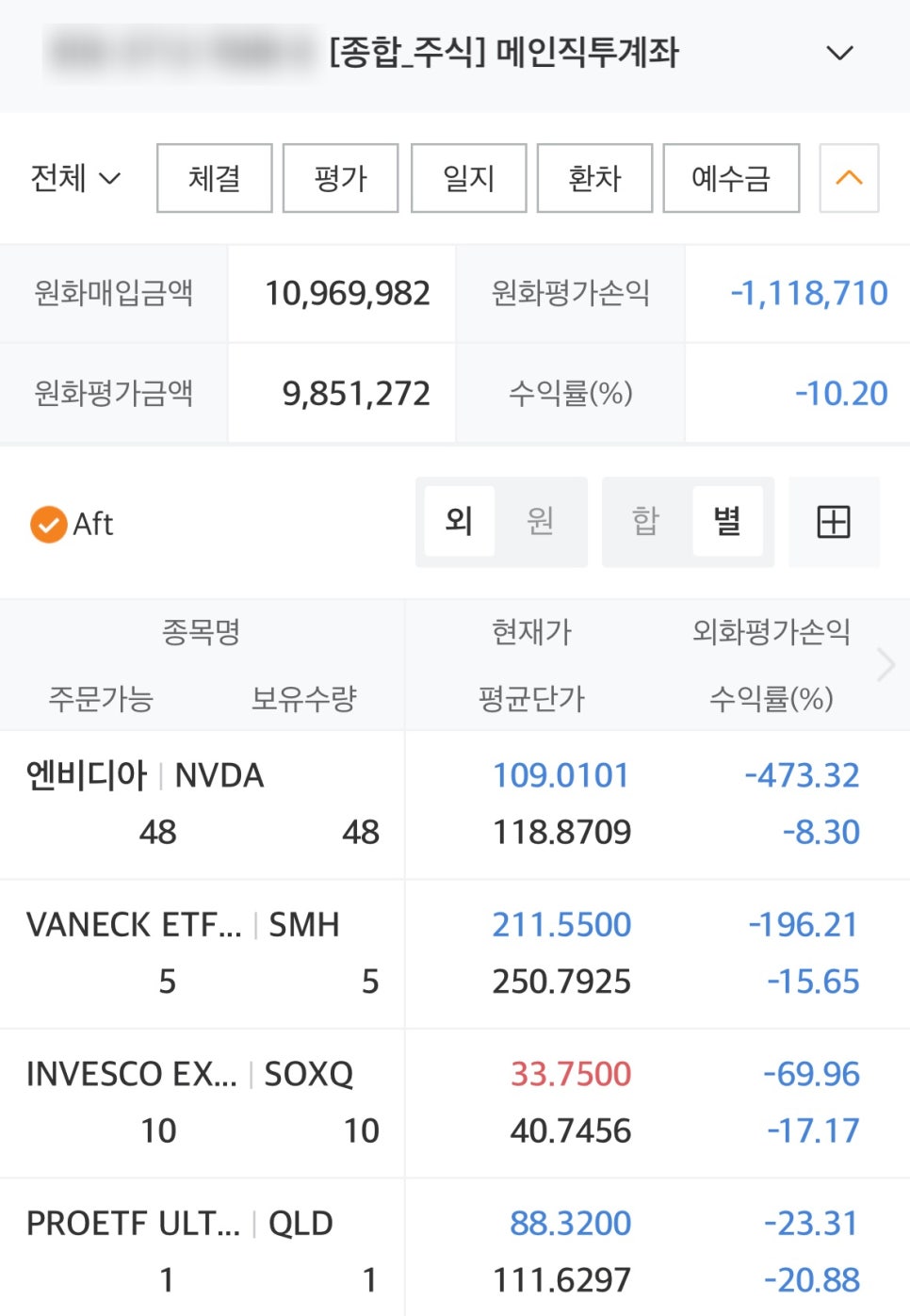
Task: Collapse the summary with orange up arrow
Action: click(x=849, y=178)
